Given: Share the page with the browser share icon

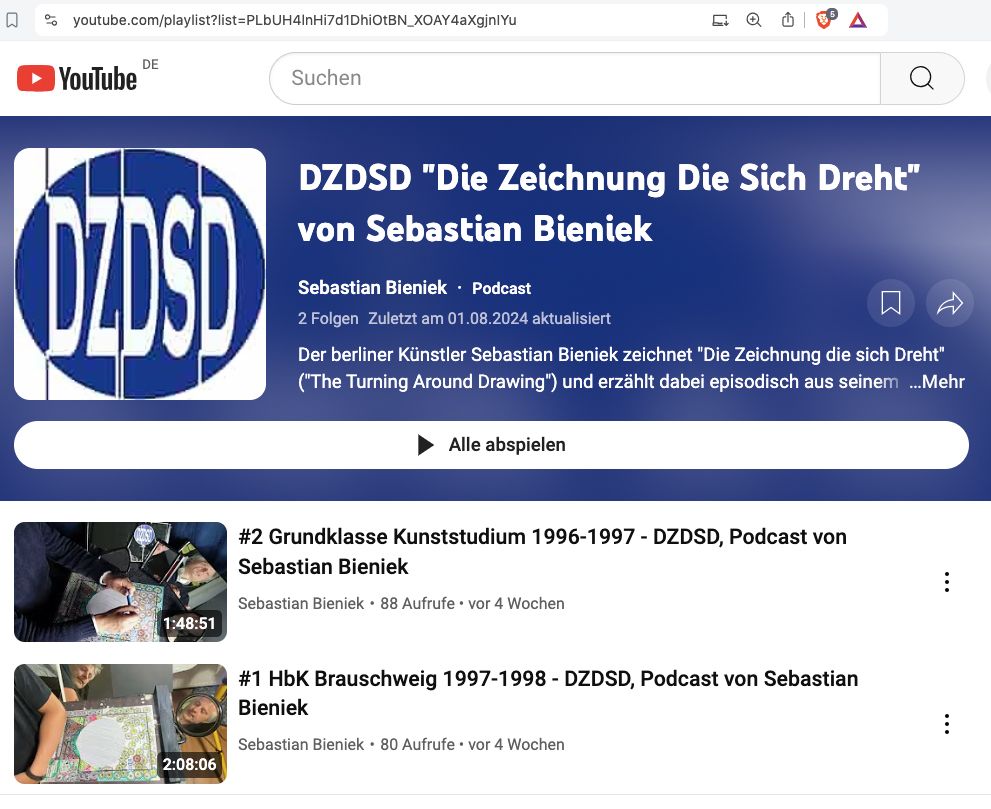Looking at the screenshot, I should tap(786, 19).
